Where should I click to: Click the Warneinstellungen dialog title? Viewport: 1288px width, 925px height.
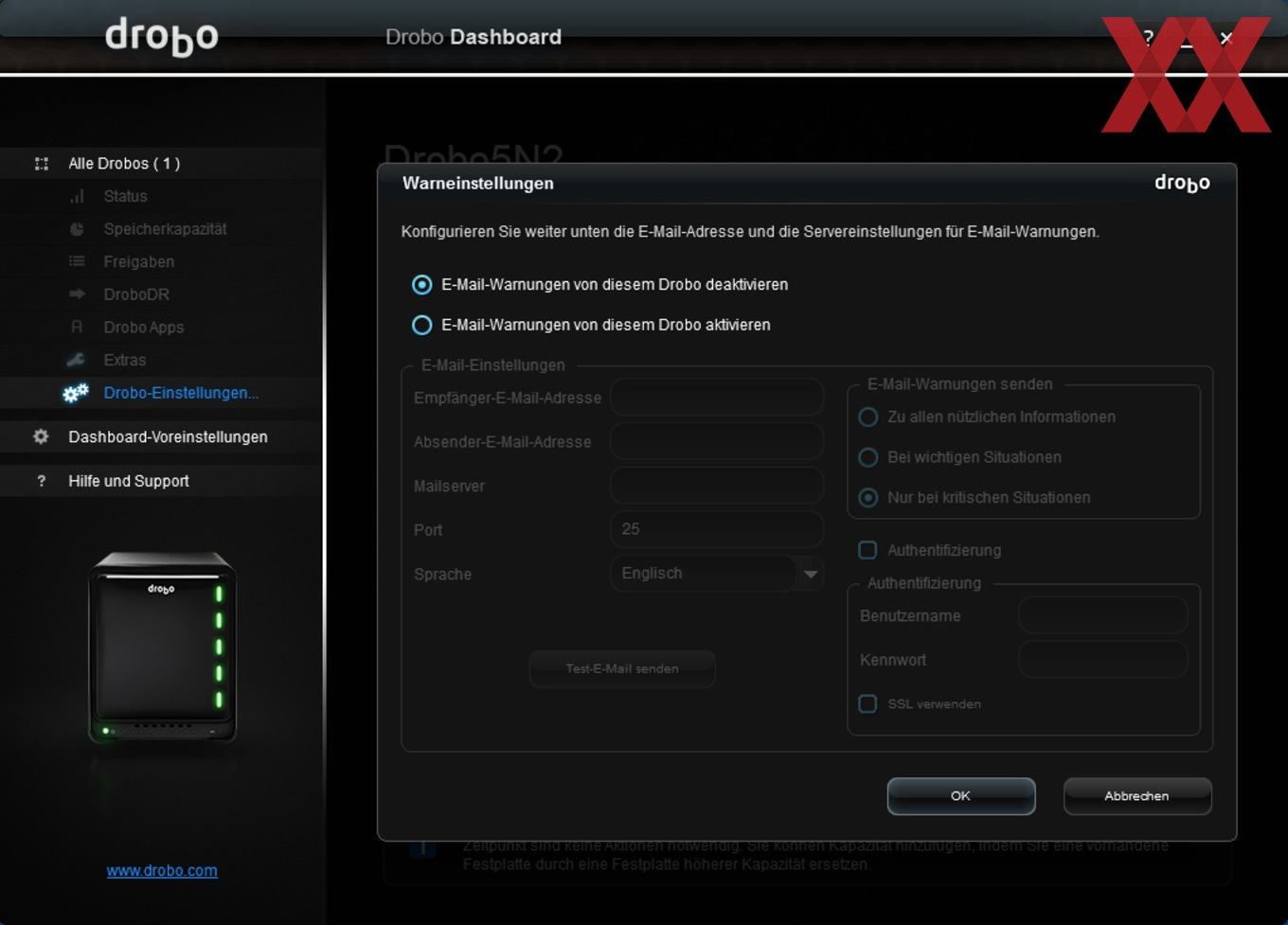[x=478, y=183]
